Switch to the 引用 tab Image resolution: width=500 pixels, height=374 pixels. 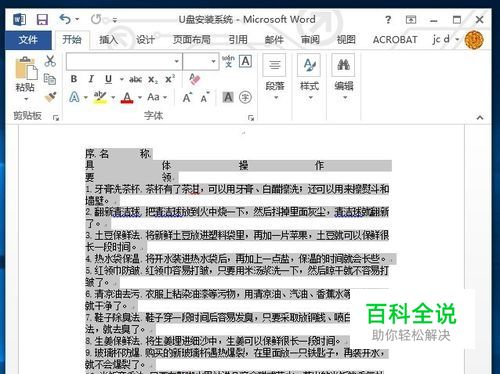[238, 40]
